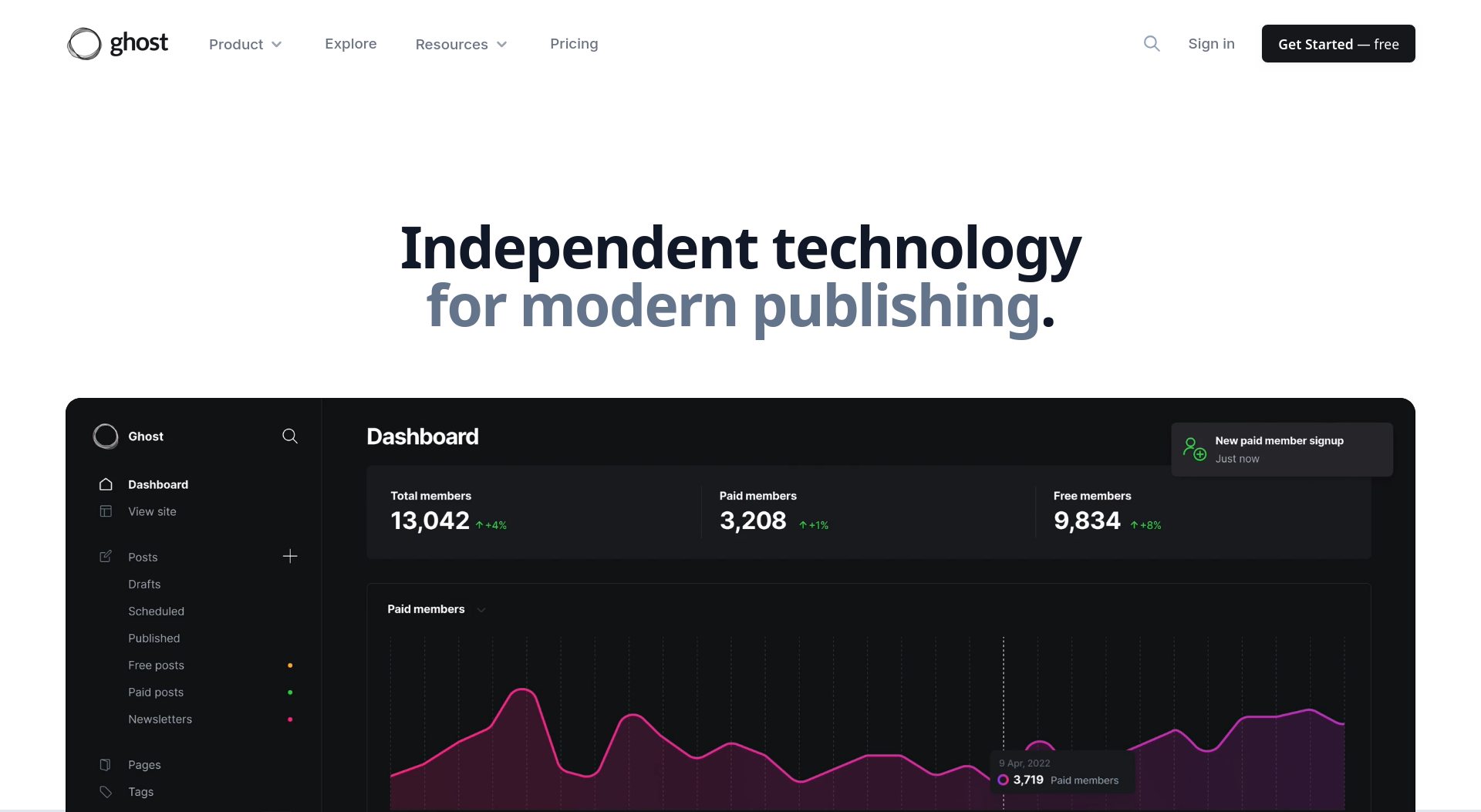
Task: Click the View site layout icon
Action: (x=106, y=511)
